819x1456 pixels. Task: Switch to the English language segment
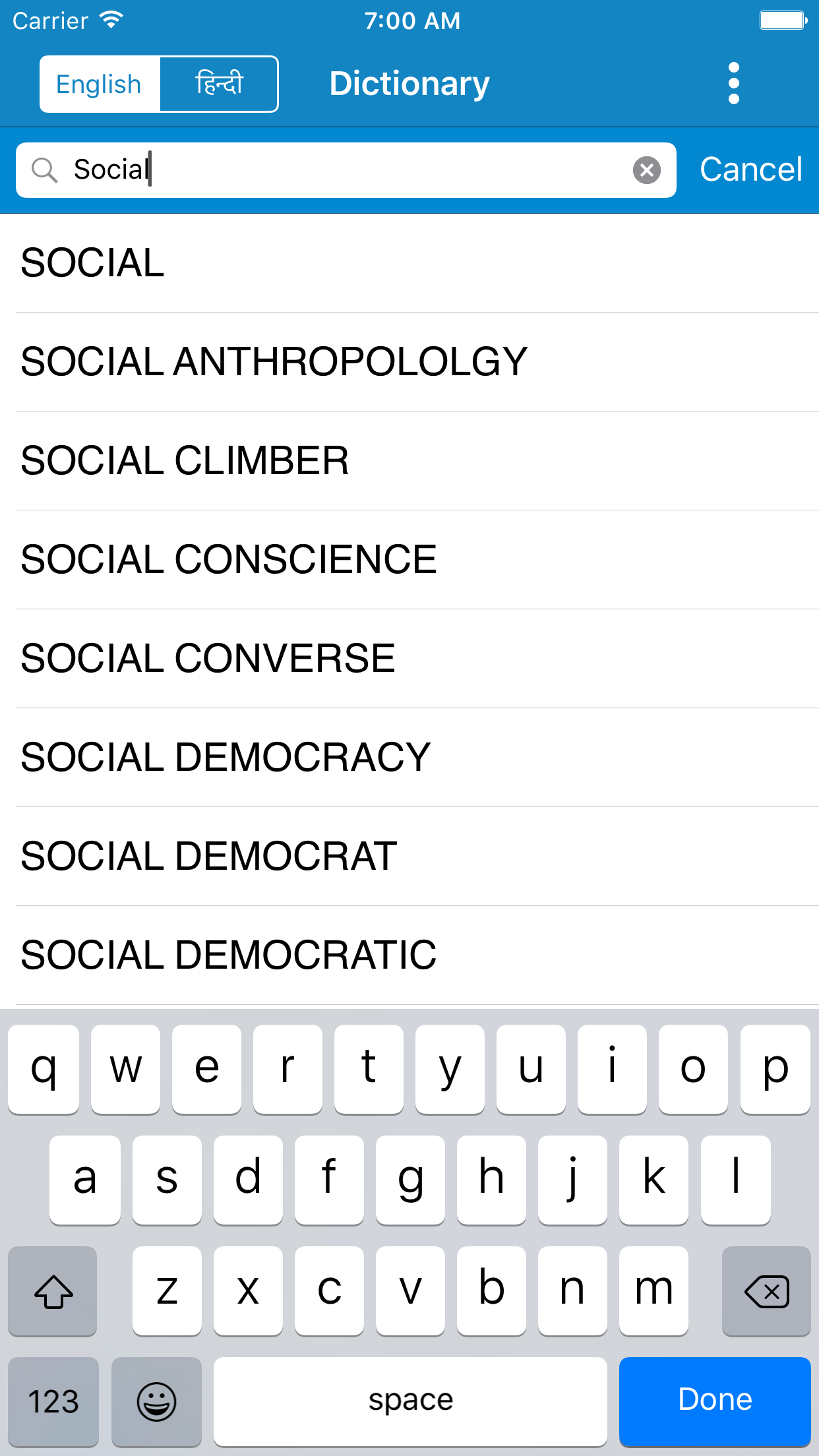click(100, 84)
